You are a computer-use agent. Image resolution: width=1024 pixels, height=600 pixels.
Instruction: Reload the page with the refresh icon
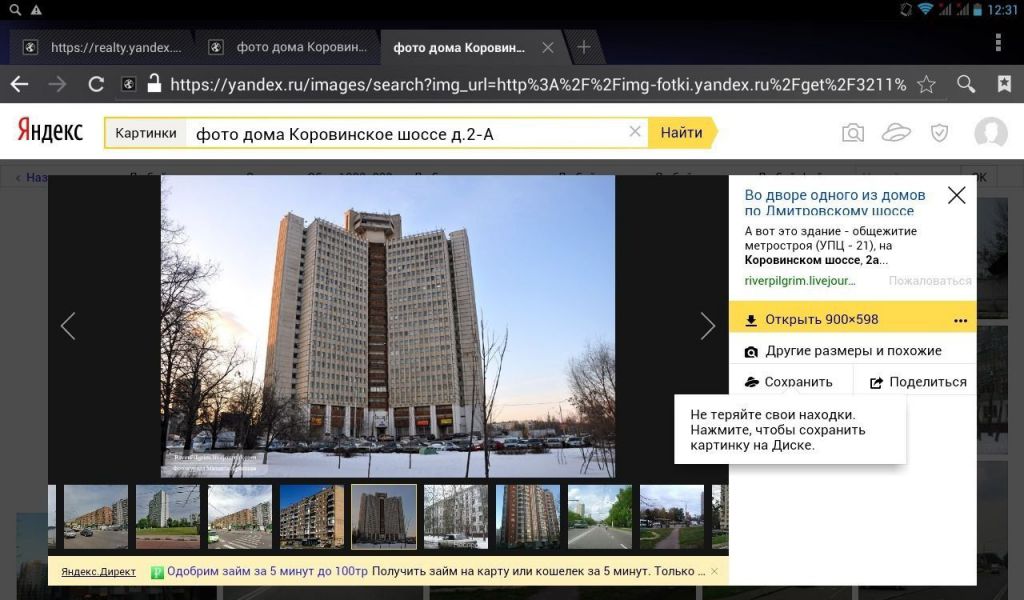pos(96,84)
